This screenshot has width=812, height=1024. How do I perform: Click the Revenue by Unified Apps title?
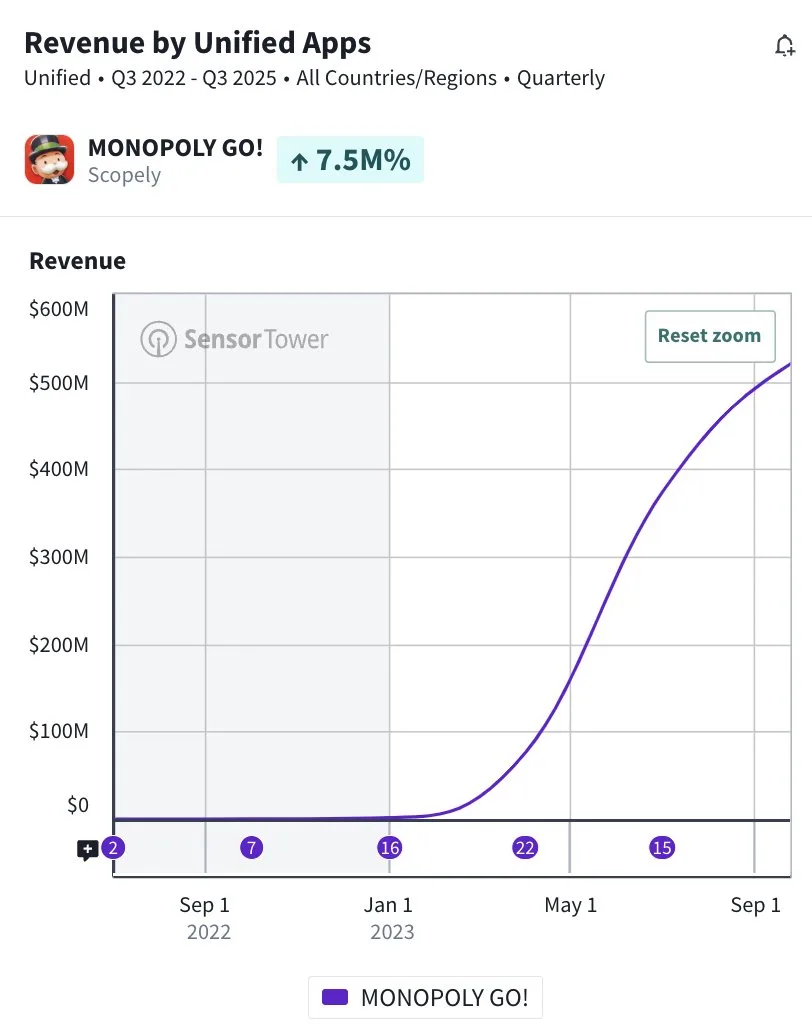197,43
